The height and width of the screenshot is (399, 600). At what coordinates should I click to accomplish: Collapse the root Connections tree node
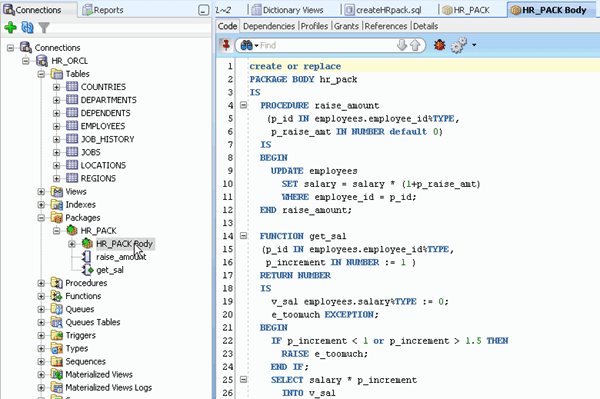tap(10, 48)
